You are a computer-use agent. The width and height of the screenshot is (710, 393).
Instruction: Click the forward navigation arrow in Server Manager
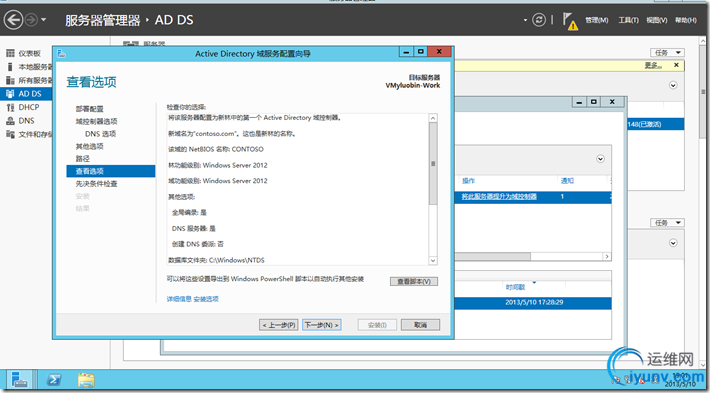coord(31,20)
